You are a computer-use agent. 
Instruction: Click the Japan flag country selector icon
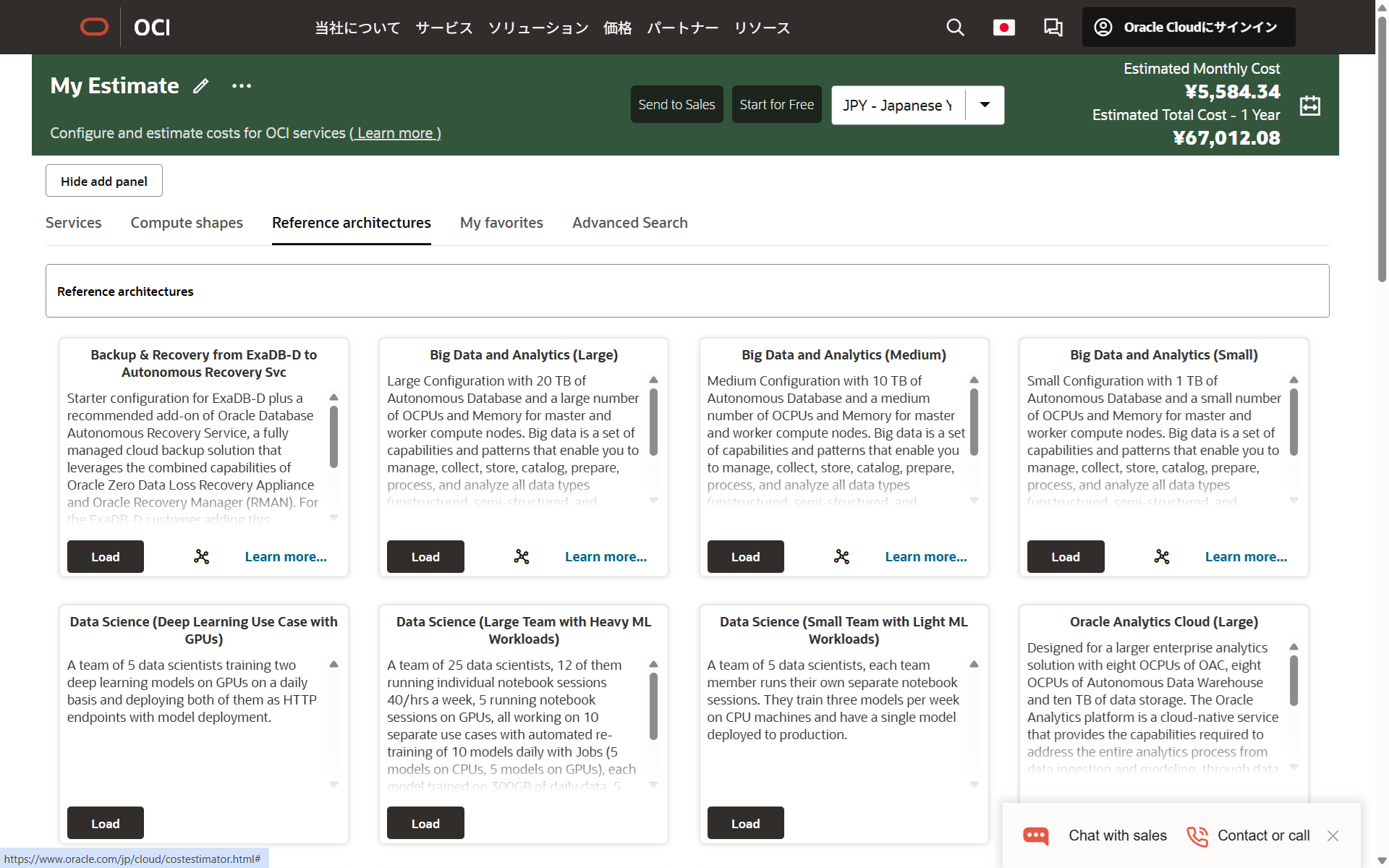(x=1003, y=27)
